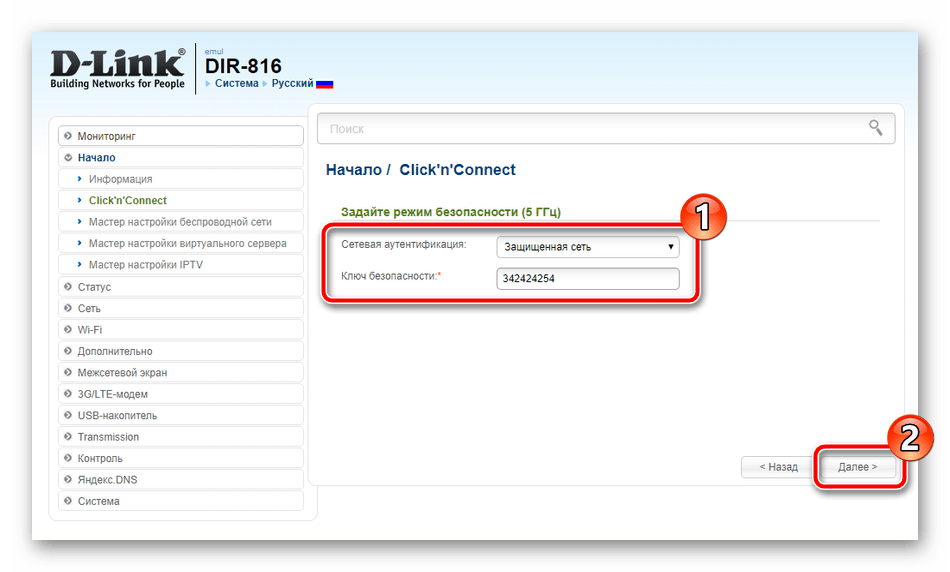This screenshot has height=572, width=950.
Task: Expand the 3G/LTE-модем section arrow
Action: 68,394
